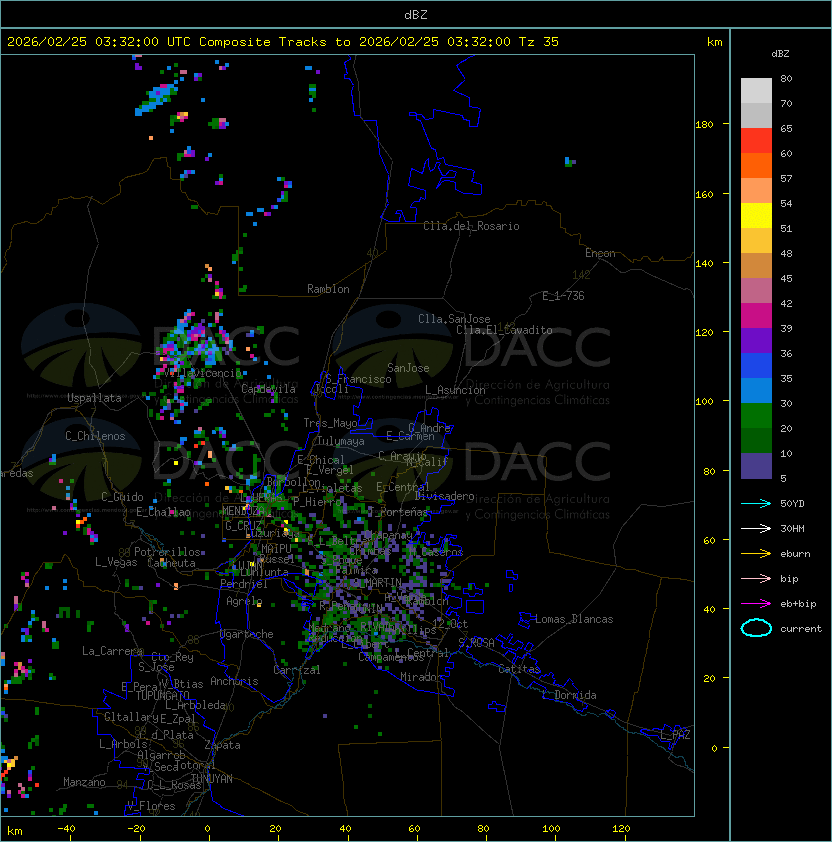Click the 'L_PAZ' map label
Viewport: 832px width, 842px height.
pos(675,735)
